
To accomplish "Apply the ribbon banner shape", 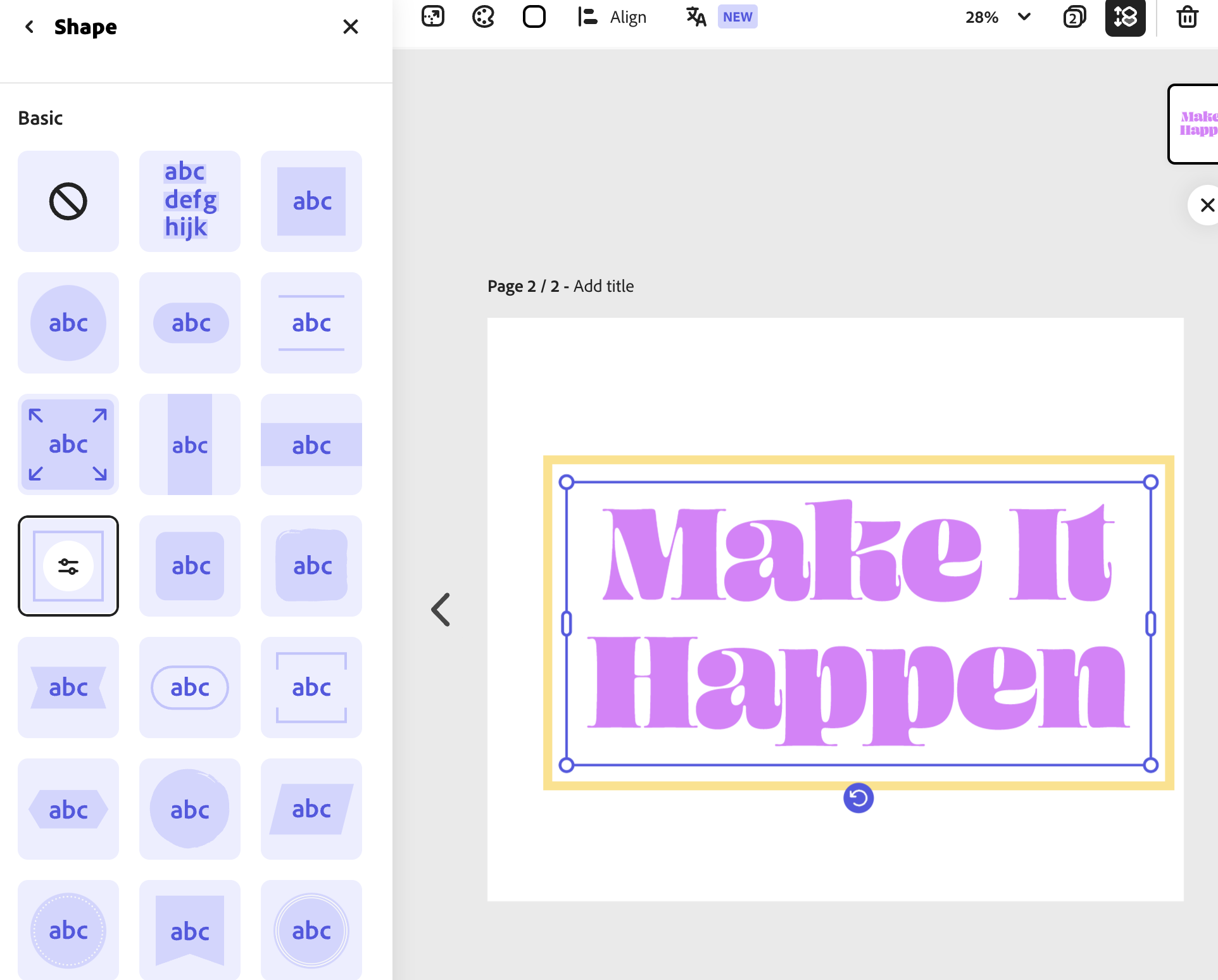I will tap(68, 688).
